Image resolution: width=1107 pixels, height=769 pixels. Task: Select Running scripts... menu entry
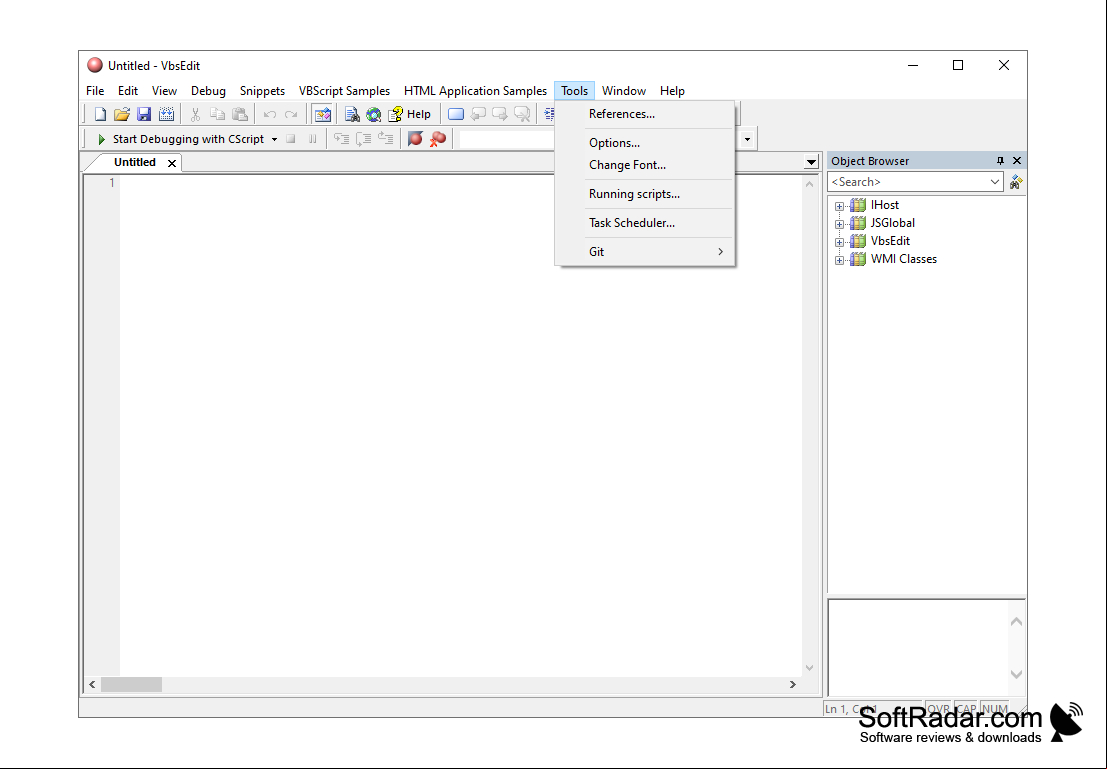tap(645, 193)
